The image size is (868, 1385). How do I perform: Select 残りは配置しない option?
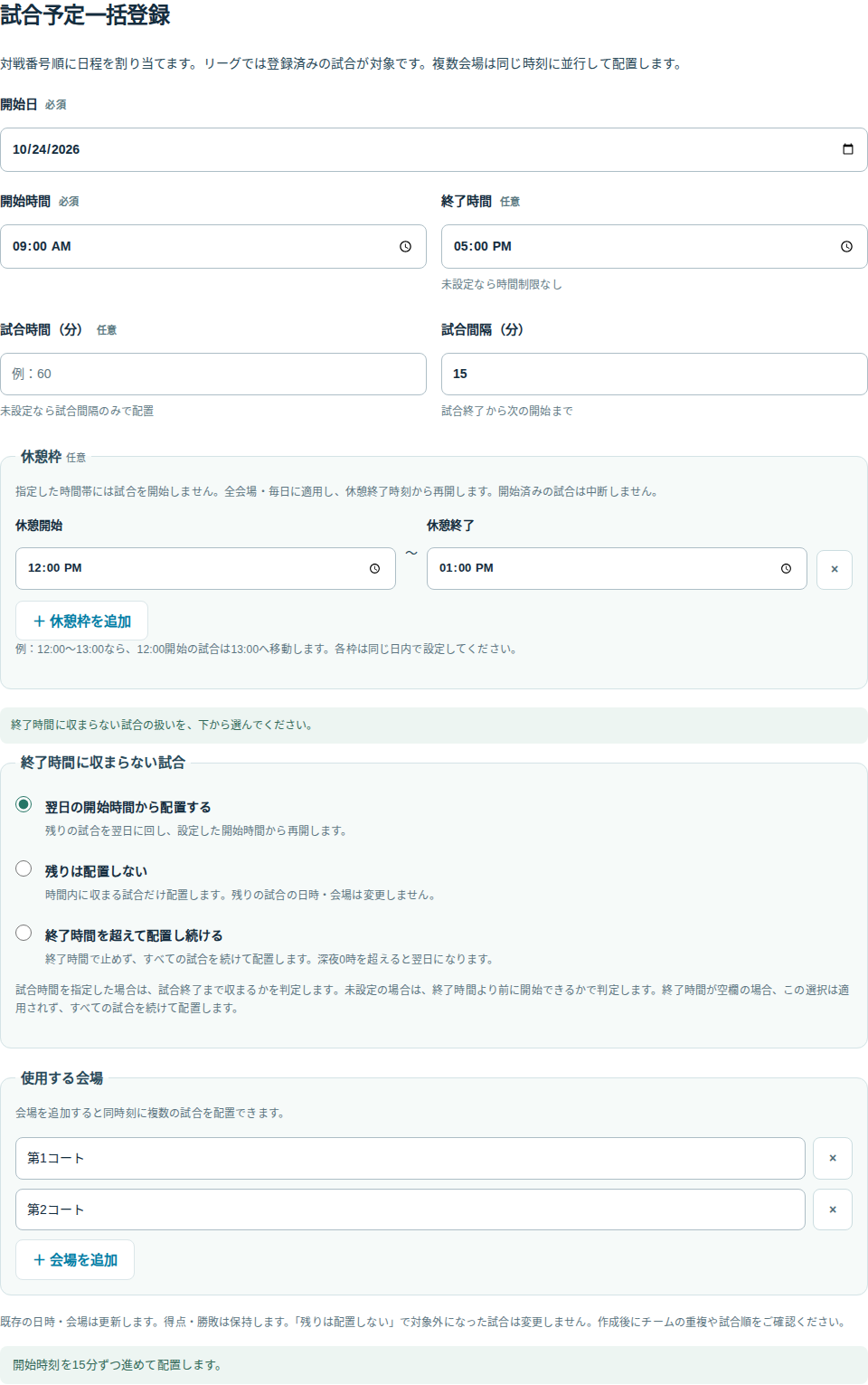coord(24,868)
